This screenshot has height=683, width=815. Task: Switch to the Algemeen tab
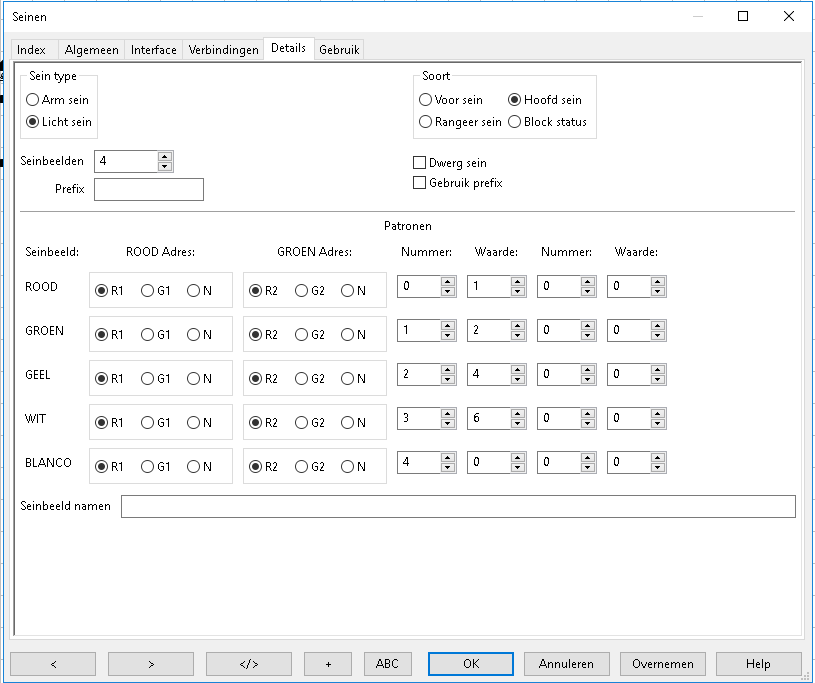[x=91, y=50]
